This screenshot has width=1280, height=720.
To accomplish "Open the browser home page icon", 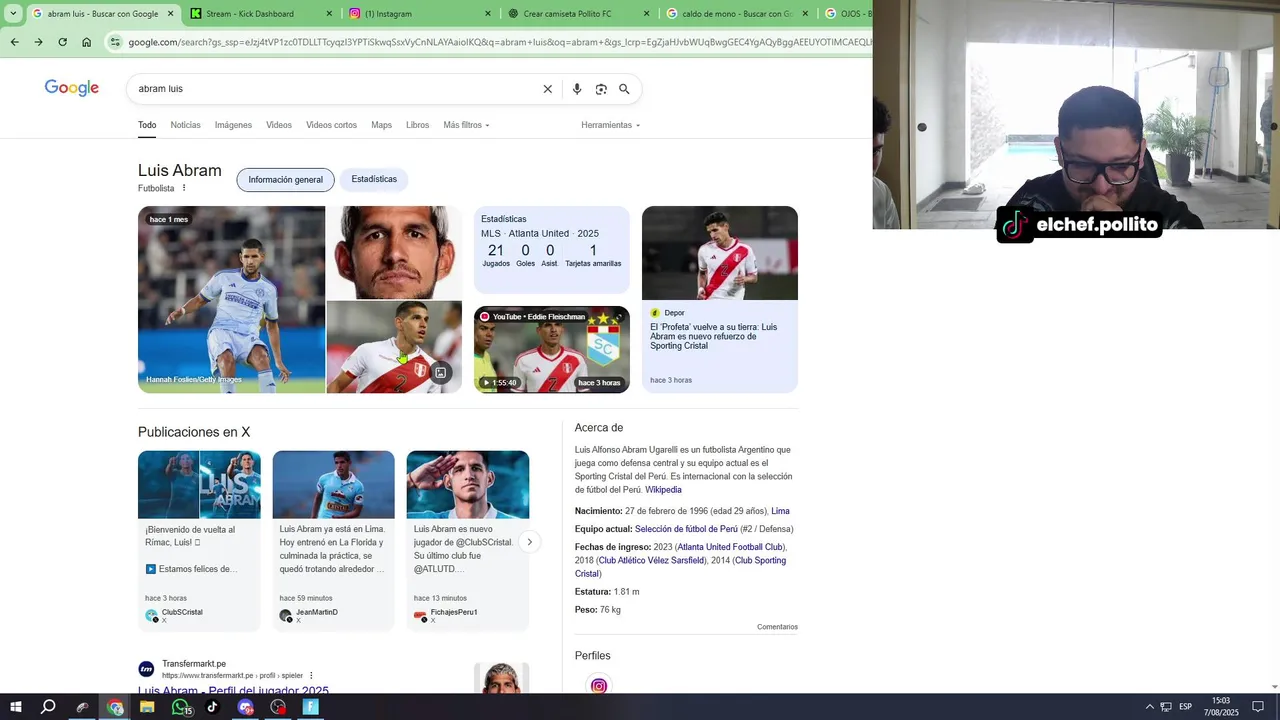I will coord(87,42).
